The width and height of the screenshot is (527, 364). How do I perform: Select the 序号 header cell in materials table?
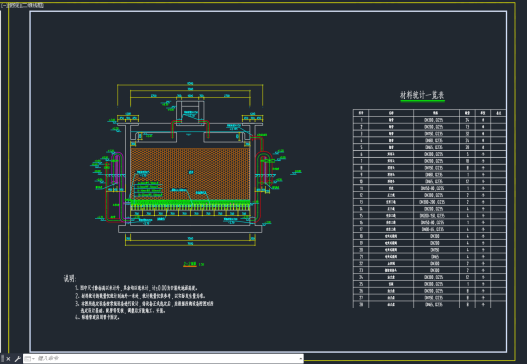point(361,113)
